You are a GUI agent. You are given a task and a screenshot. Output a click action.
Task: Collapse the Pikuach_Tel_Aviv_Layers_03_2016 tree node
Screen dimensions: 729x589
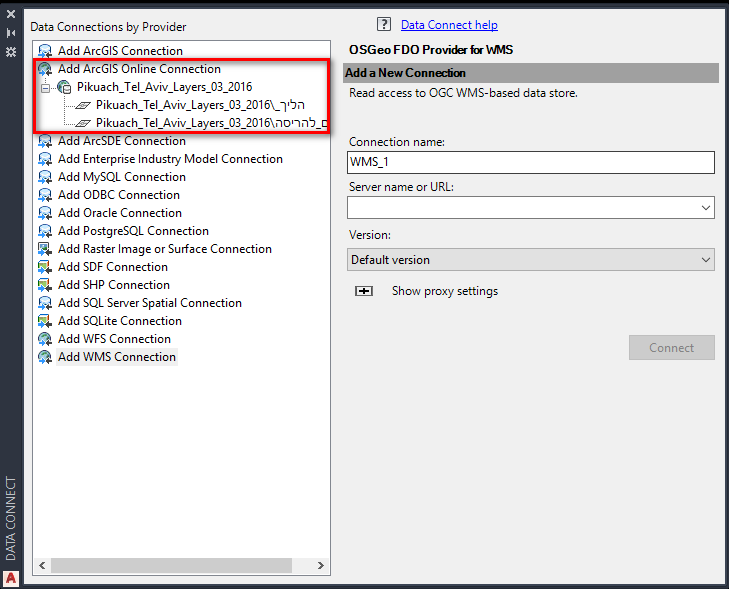pyautogui.click(x=45, y=87)
